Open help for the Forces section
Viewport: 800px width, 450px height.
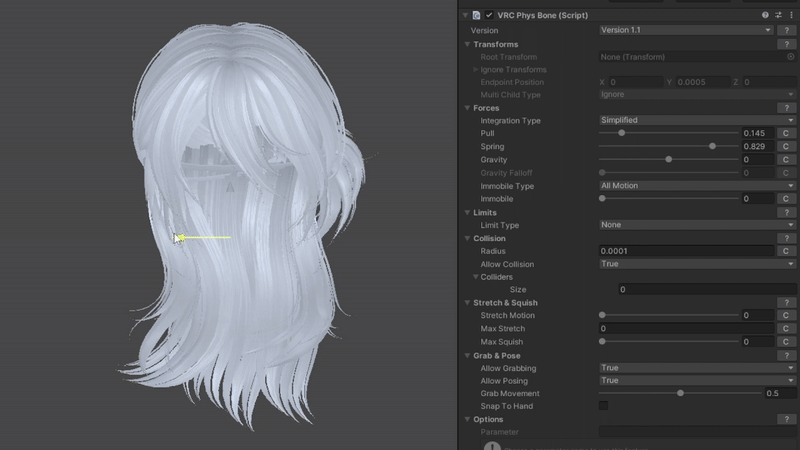click(787, 108)
